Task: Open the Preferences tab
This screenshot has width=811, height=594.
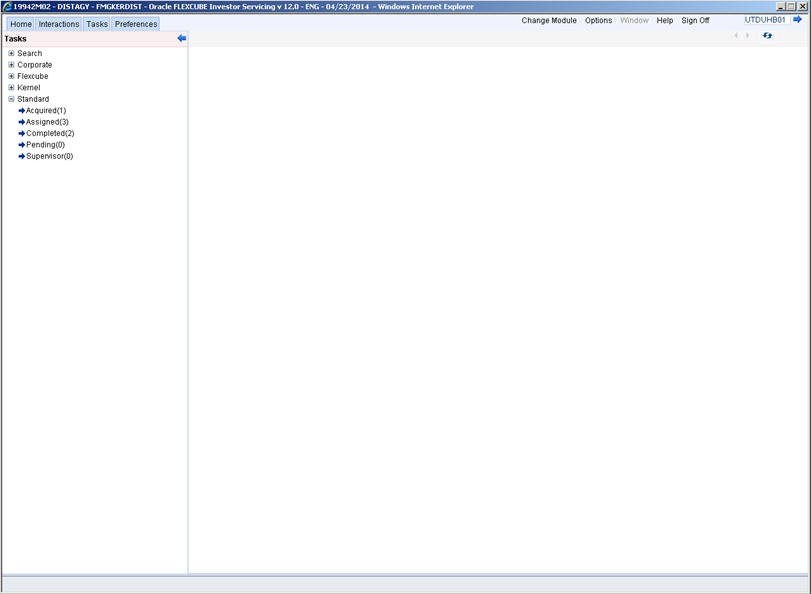Action: click(x=136, y=24)
